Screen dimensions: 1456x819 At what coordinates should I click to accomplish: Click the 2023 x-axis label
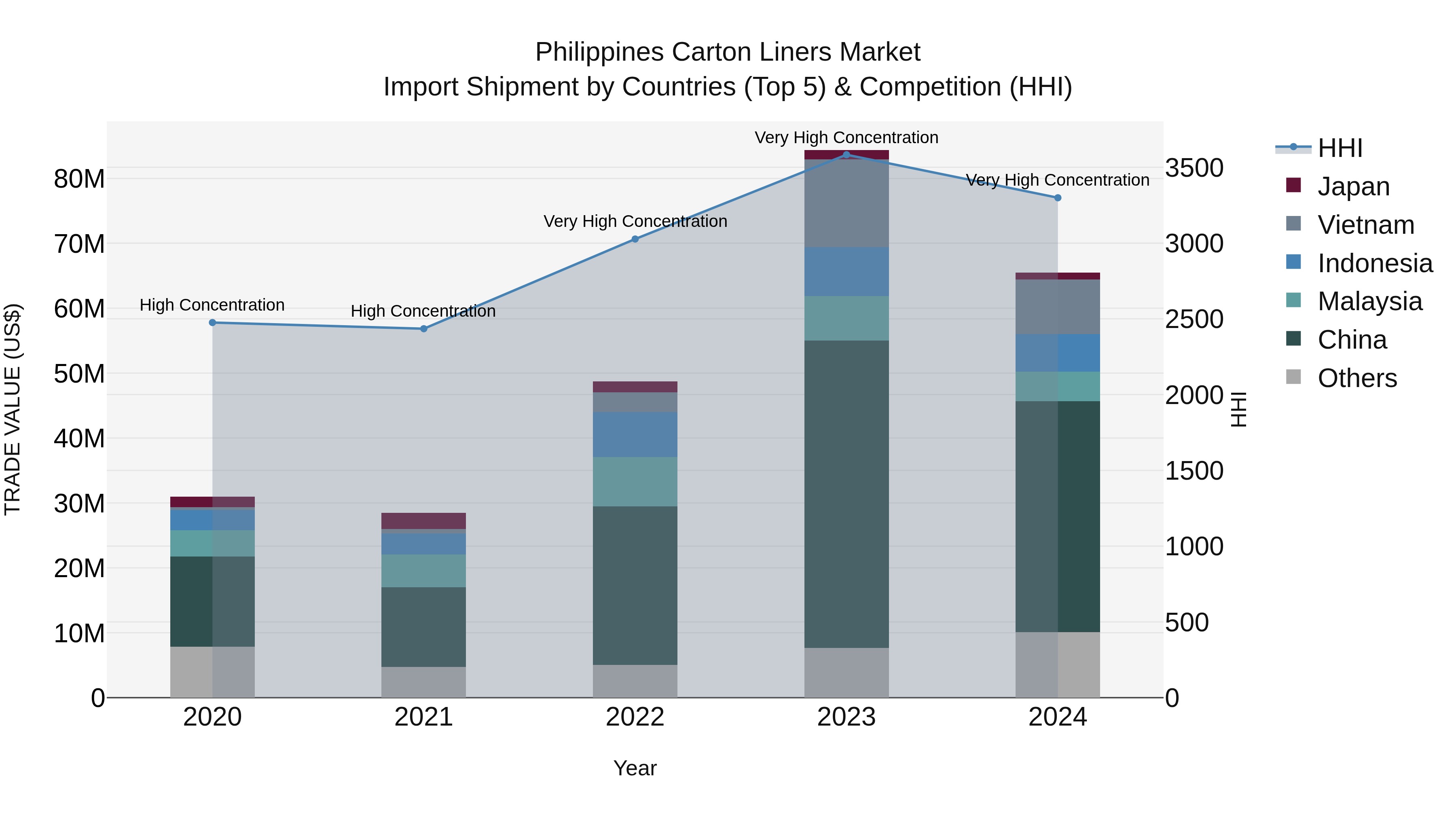coord(847,717)
